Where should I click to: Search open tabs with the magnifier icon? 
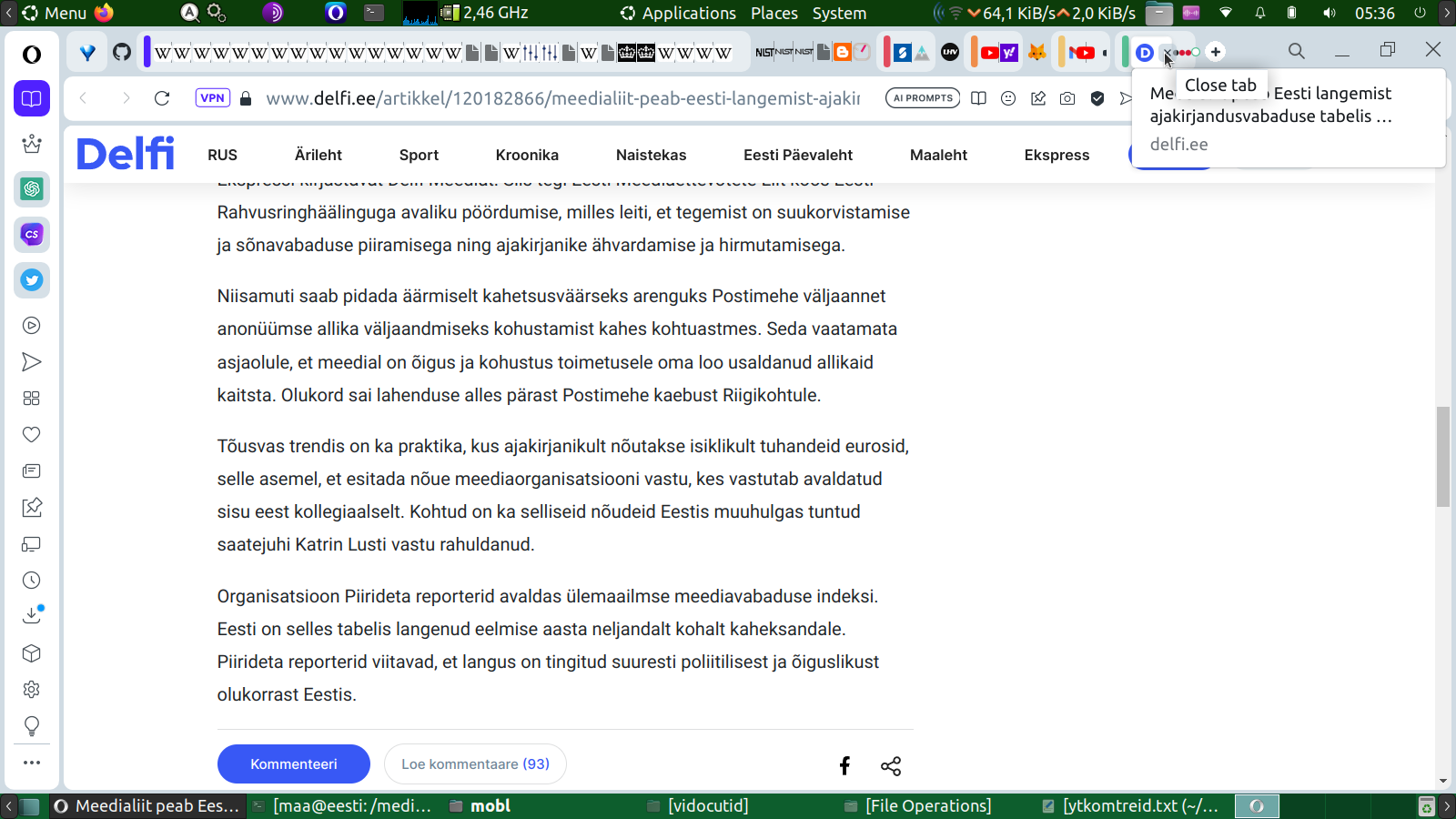(x=1297, y=52)
